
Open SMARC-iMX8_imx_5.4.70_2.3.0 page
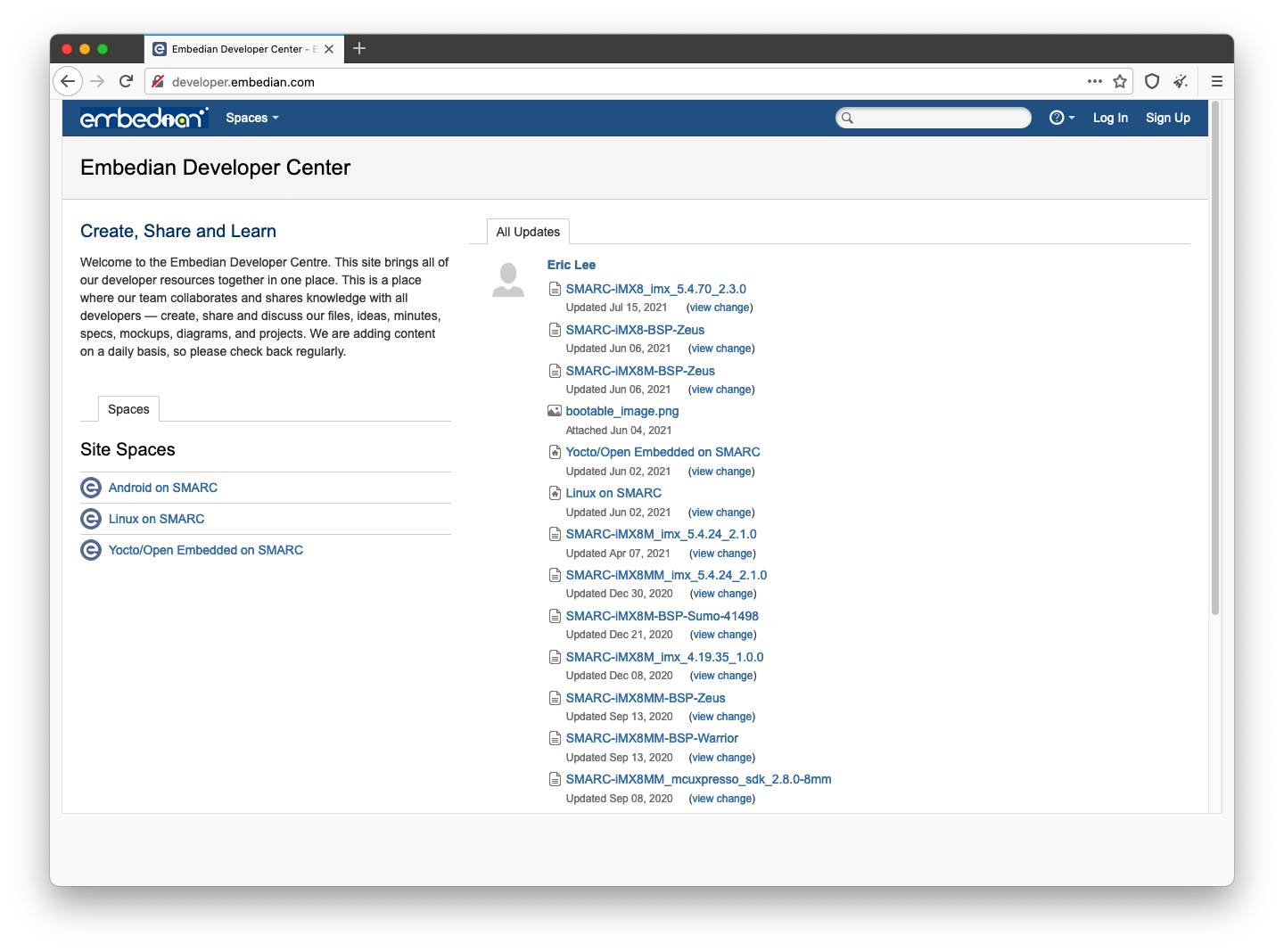pos(656,289)
